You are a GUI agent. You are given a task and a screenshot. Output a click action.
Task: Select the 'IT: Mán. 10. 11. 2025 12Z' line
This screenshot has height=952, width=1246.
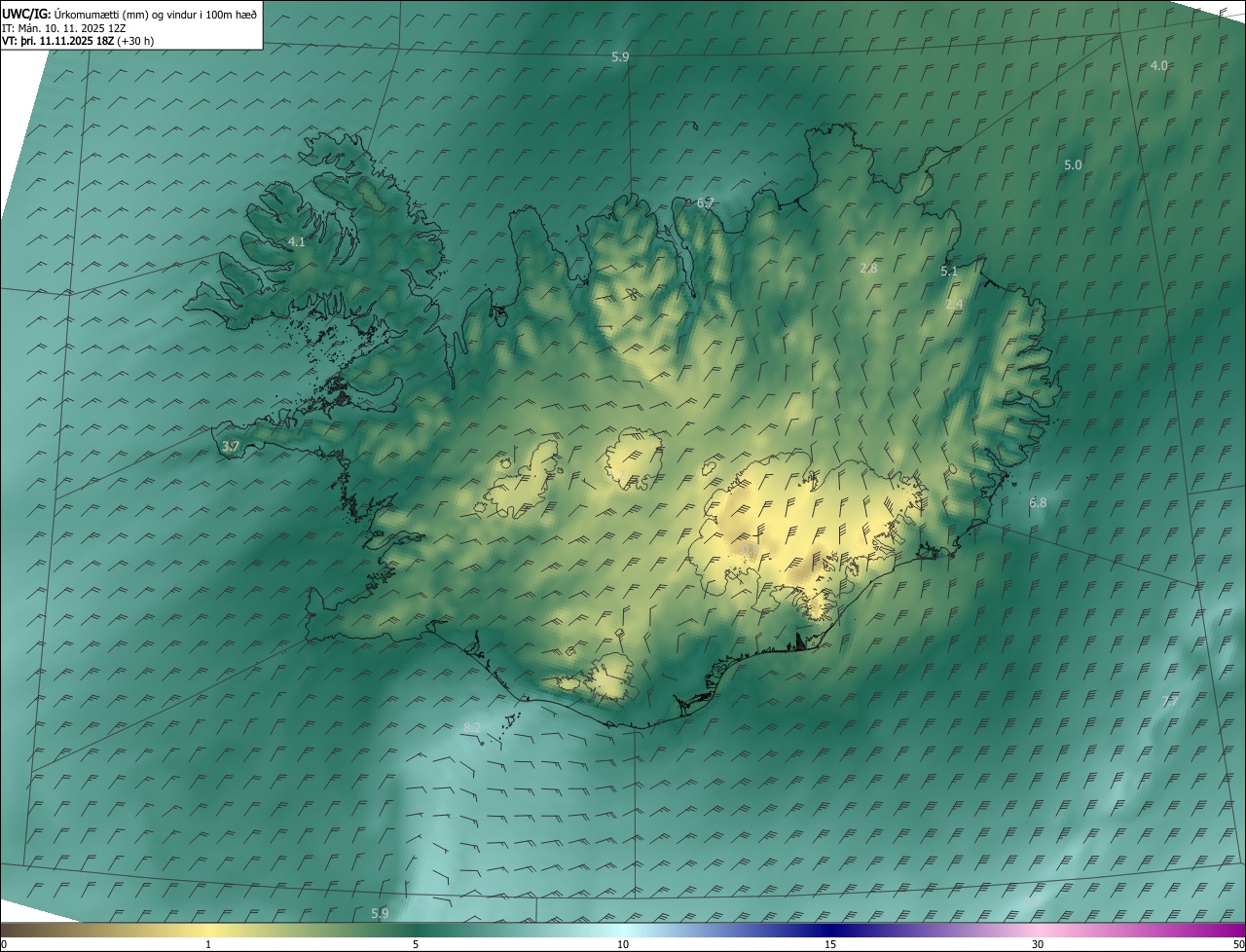tap(64, 28)
